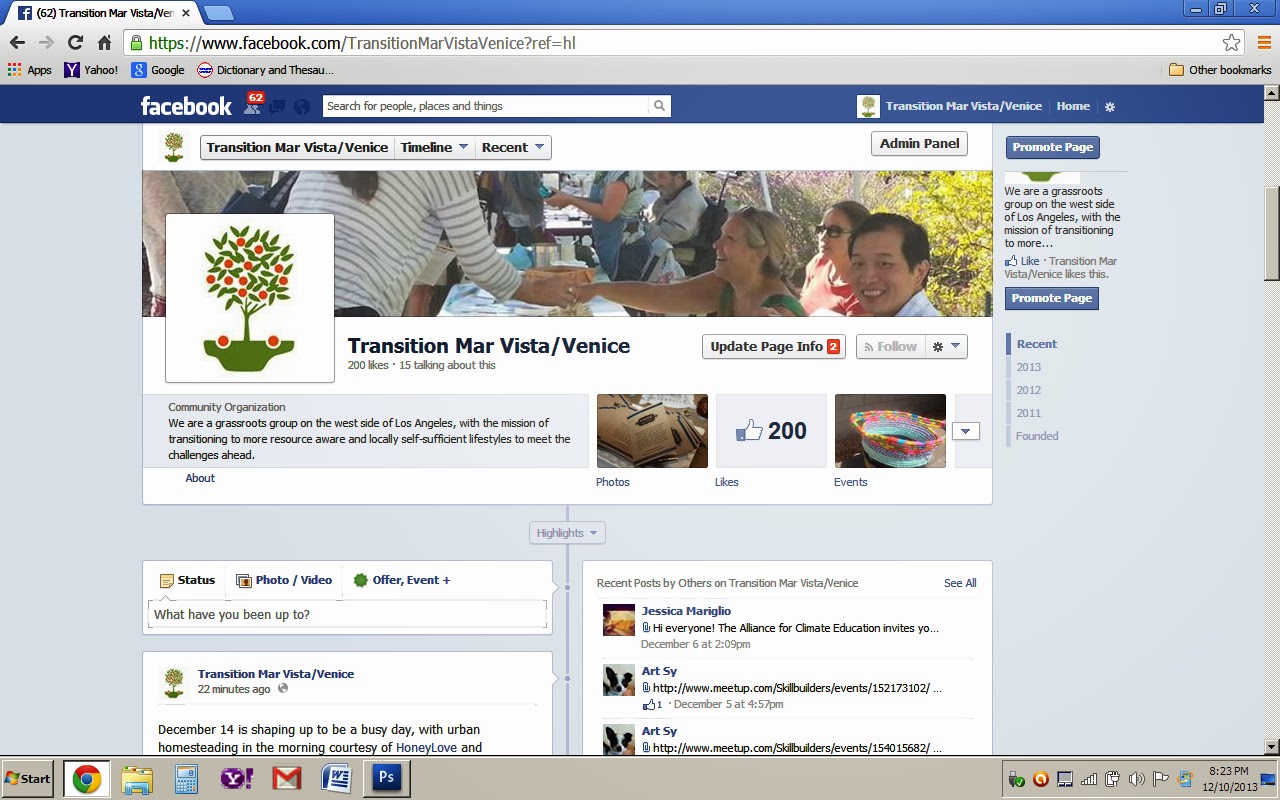Jump to 2013 in timeline nav

tap(1029, 367)
